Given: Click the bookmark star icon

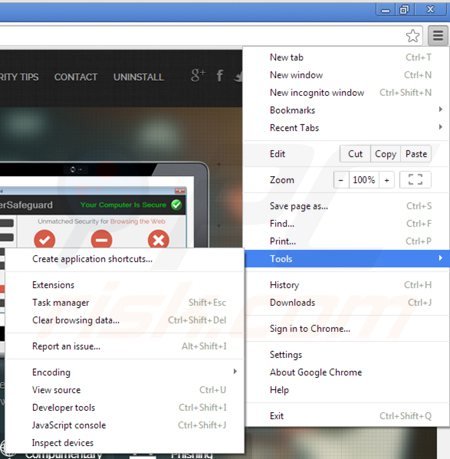Looking at the screenshot, I should (x=413, y=36).
